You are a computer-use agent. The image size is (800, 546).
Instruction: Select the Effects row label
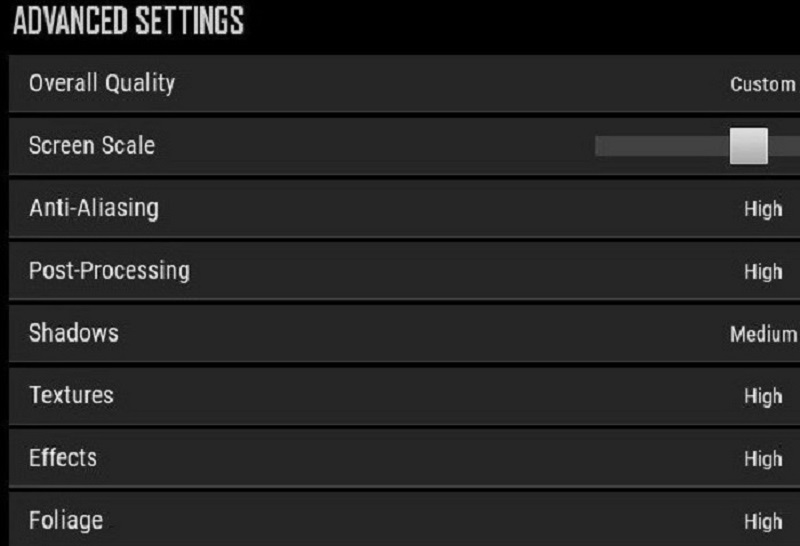63,458
